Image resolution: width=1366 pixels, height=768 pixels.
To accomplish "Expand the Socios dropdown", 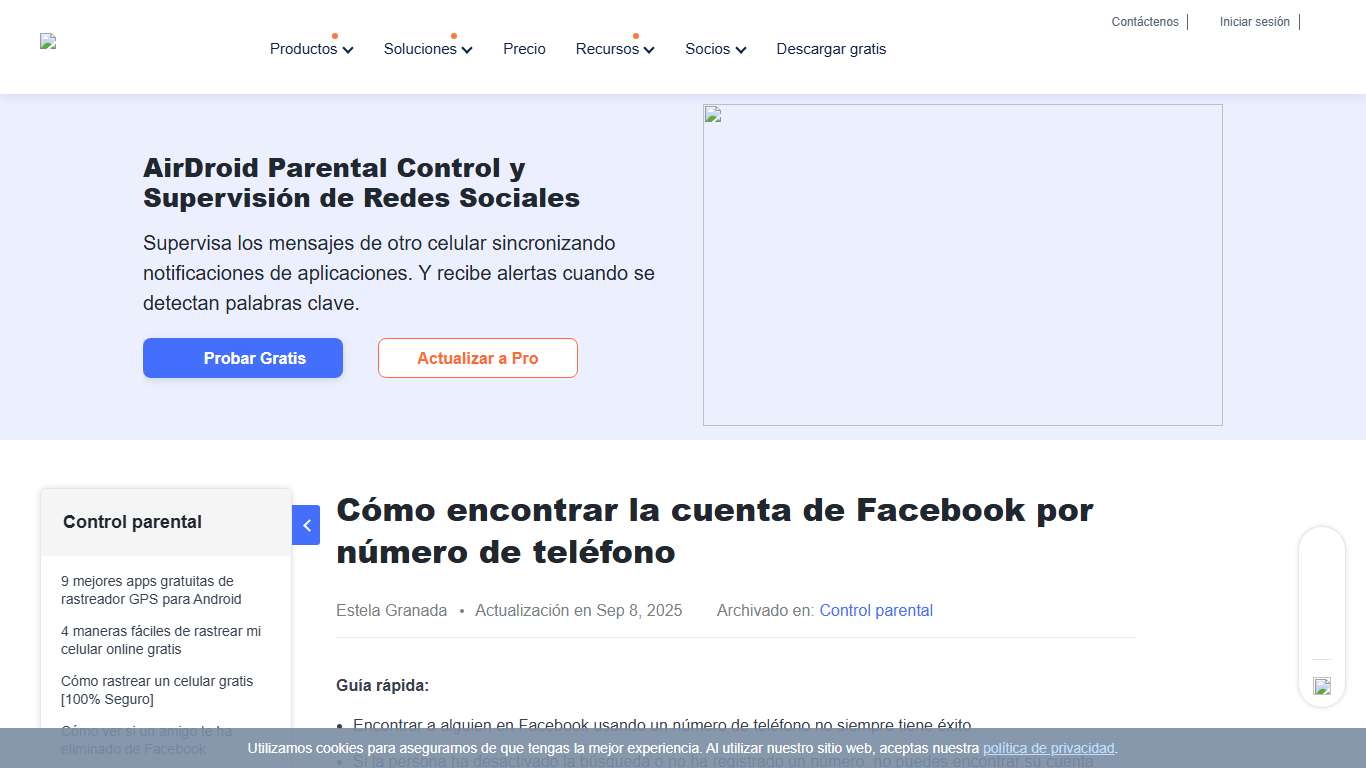I will (x=715, y=48).
